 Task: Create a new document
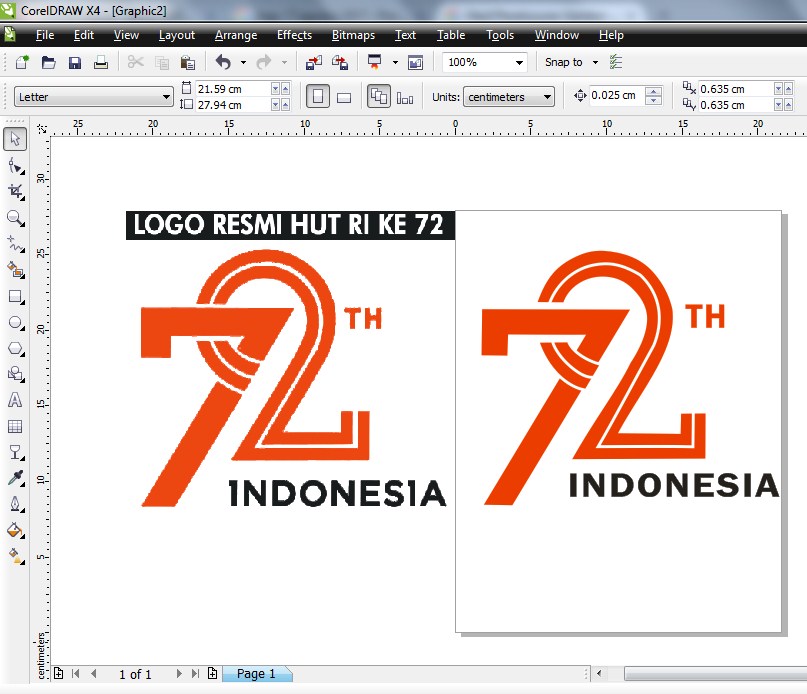click(22, 62)
